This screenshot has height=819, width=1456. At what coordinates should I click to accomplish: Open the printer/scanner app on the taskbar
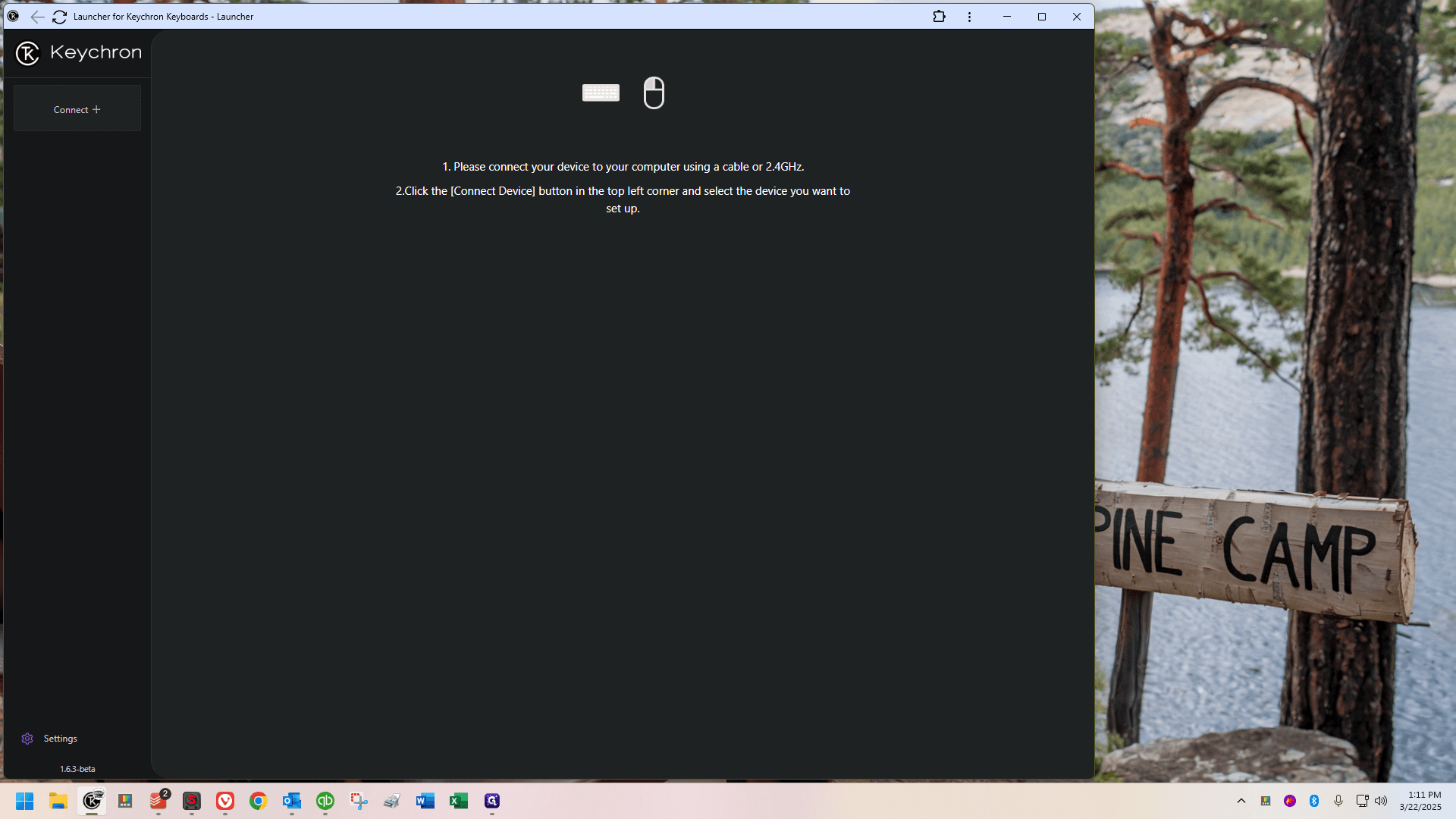point(392,801)
